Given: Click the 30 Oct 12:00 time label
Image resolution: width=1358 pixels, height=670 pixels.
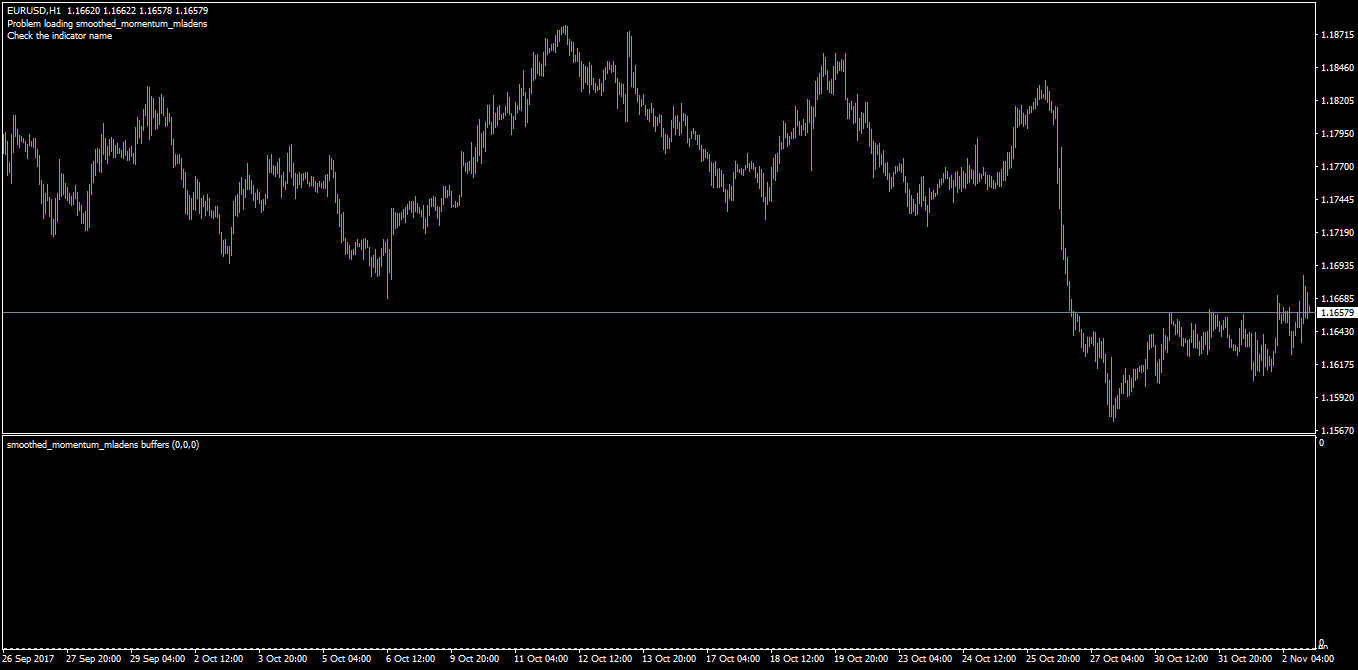Looking at the screenshot, I should coord(1182,659).
